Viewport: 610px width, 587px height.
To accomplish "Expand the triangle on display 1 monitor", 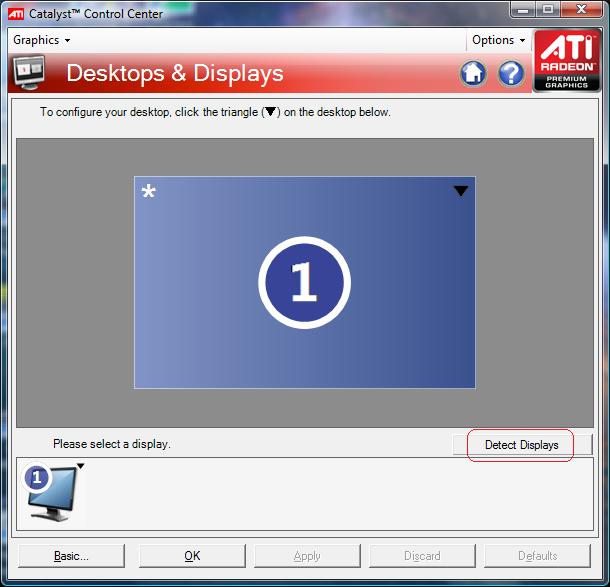I will (x=81, y=466).
